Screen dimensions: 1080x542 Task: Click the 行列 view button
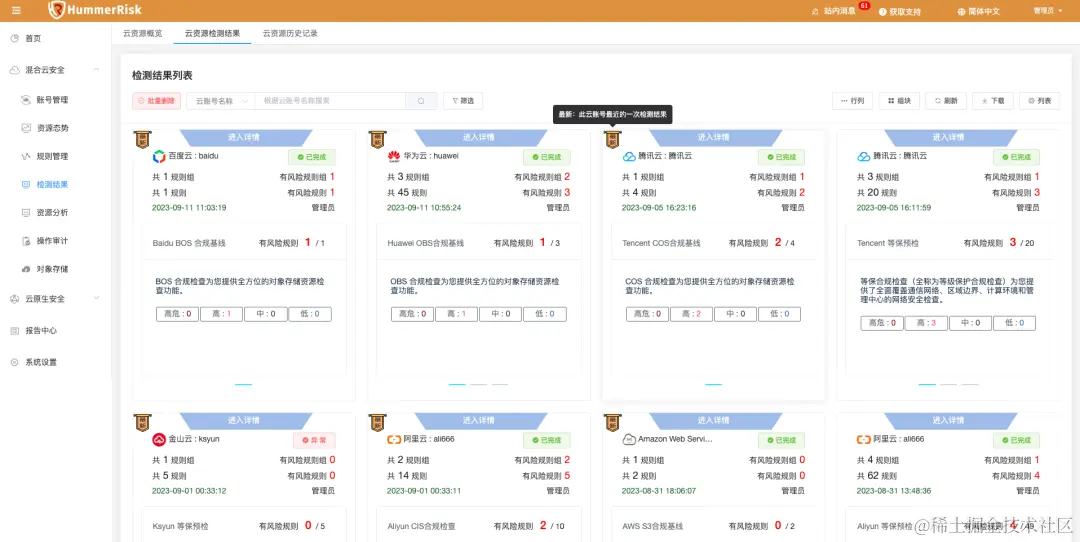pos(853,101)
